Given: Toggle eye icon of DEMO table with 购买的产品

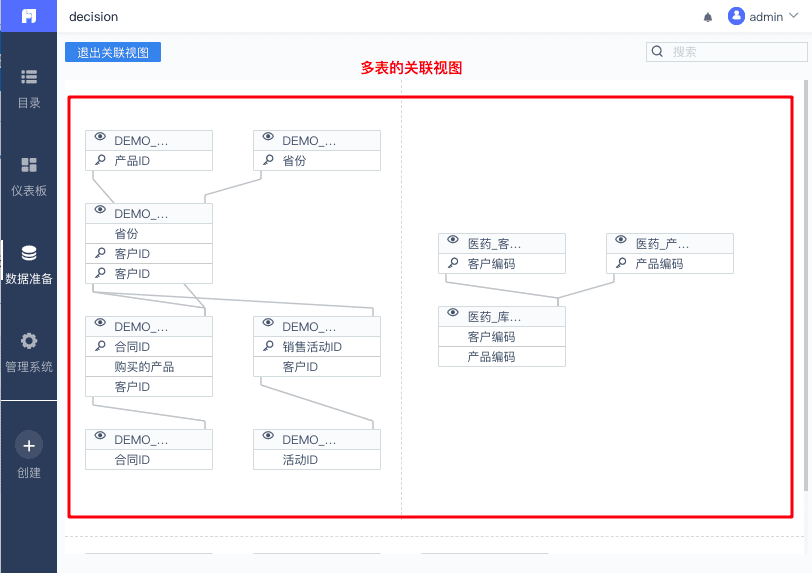Looking at the screenshot, I should tap(100, 323).
